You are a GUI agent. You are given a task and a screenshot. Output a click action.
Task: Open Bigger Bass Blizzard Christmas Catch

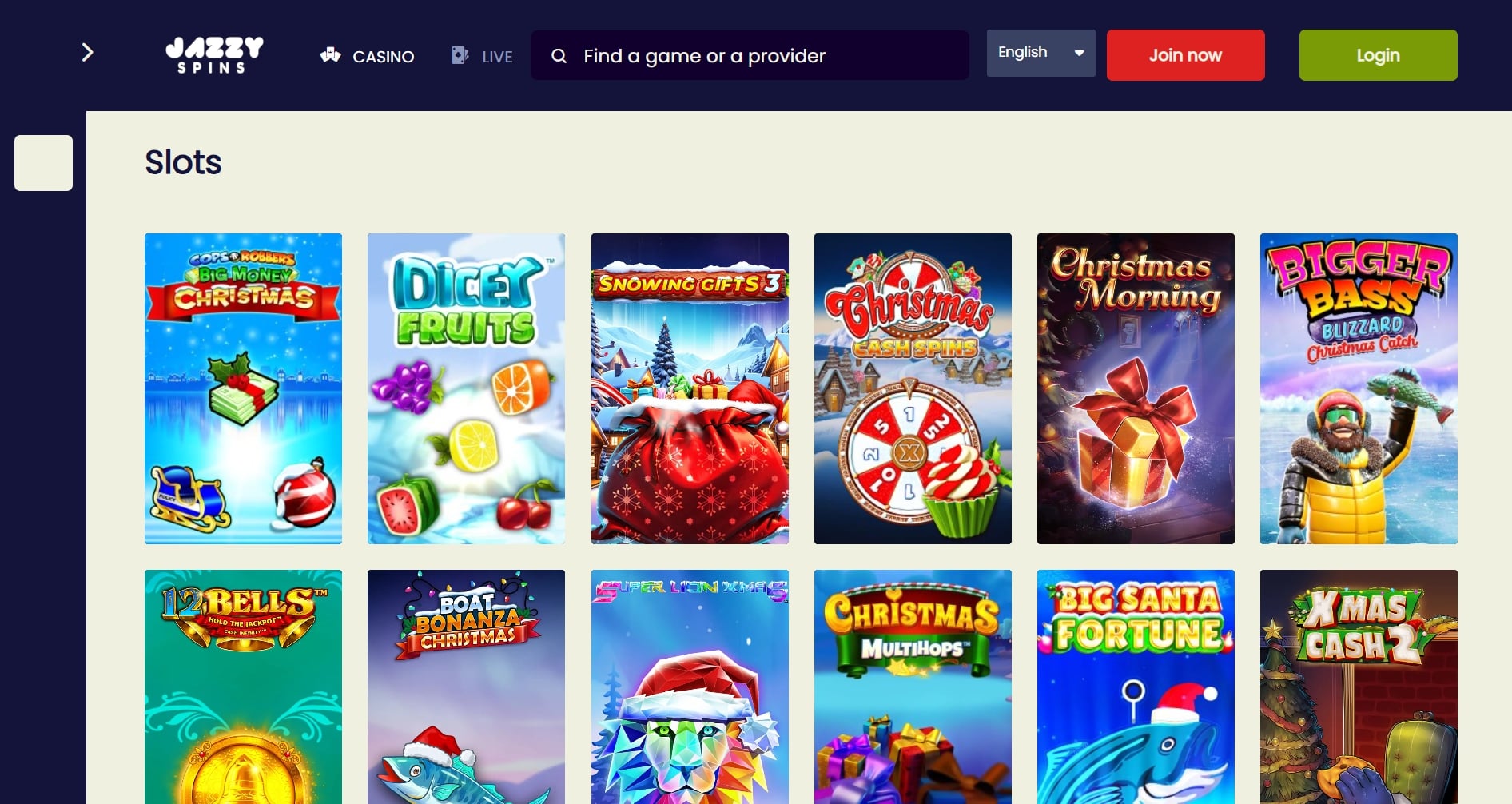coord(1359,388)
